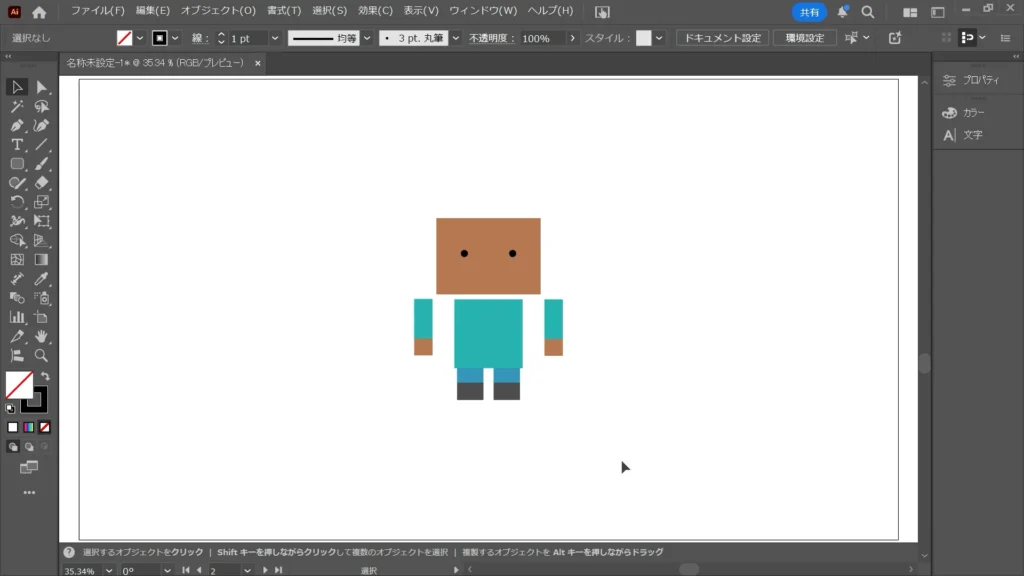Select the Line Segment tool
The height and width of the screenshot is (576, 1024).
pos(41,144)
